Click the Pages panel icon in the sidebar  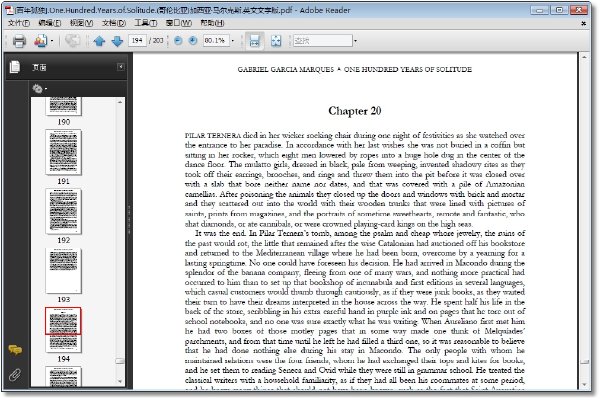[15, 67]
